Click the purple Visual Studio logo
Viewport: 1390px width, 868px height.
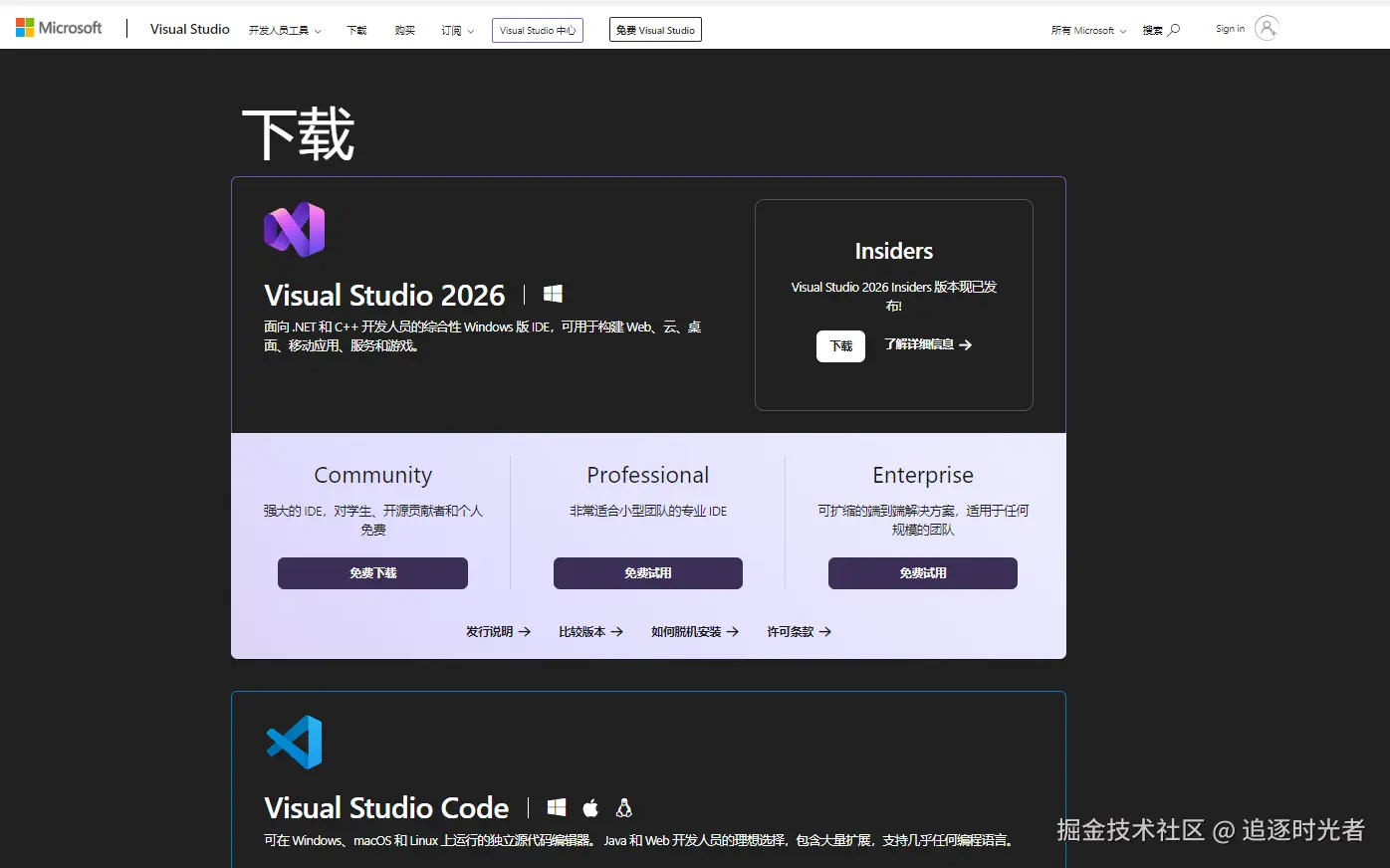295,229
